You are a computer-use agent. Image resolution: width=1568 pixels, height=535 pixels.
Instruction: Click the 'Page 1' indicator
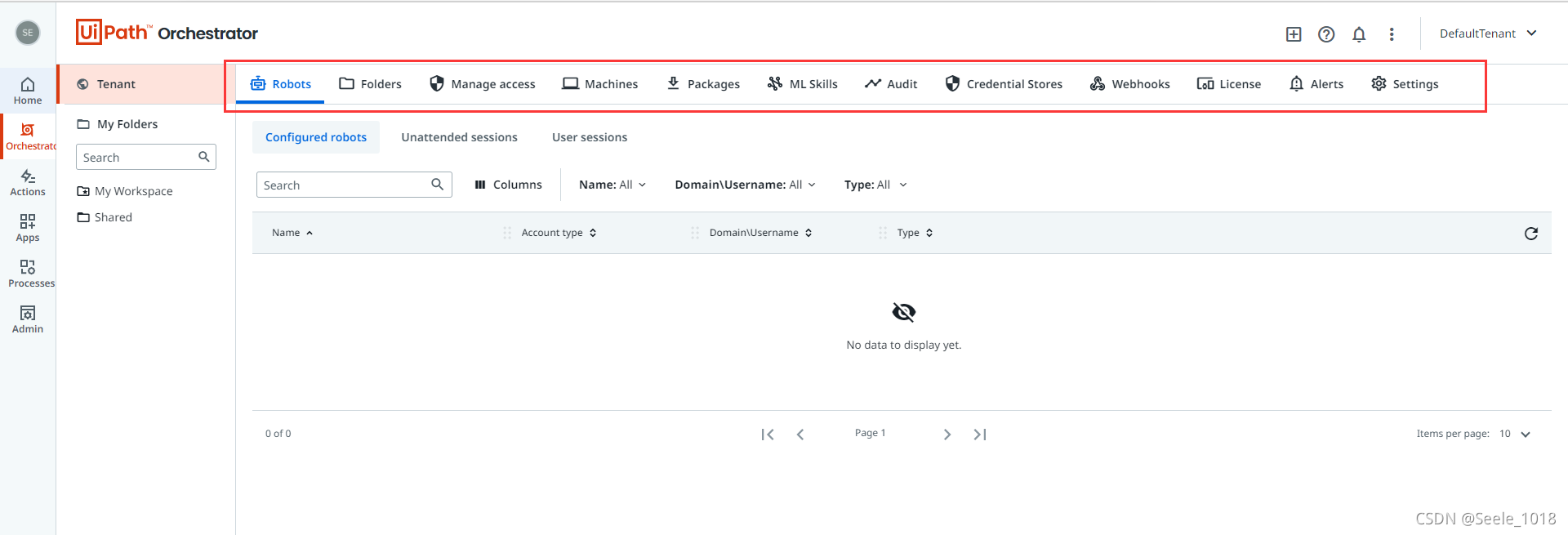click(x=870, y=433)
